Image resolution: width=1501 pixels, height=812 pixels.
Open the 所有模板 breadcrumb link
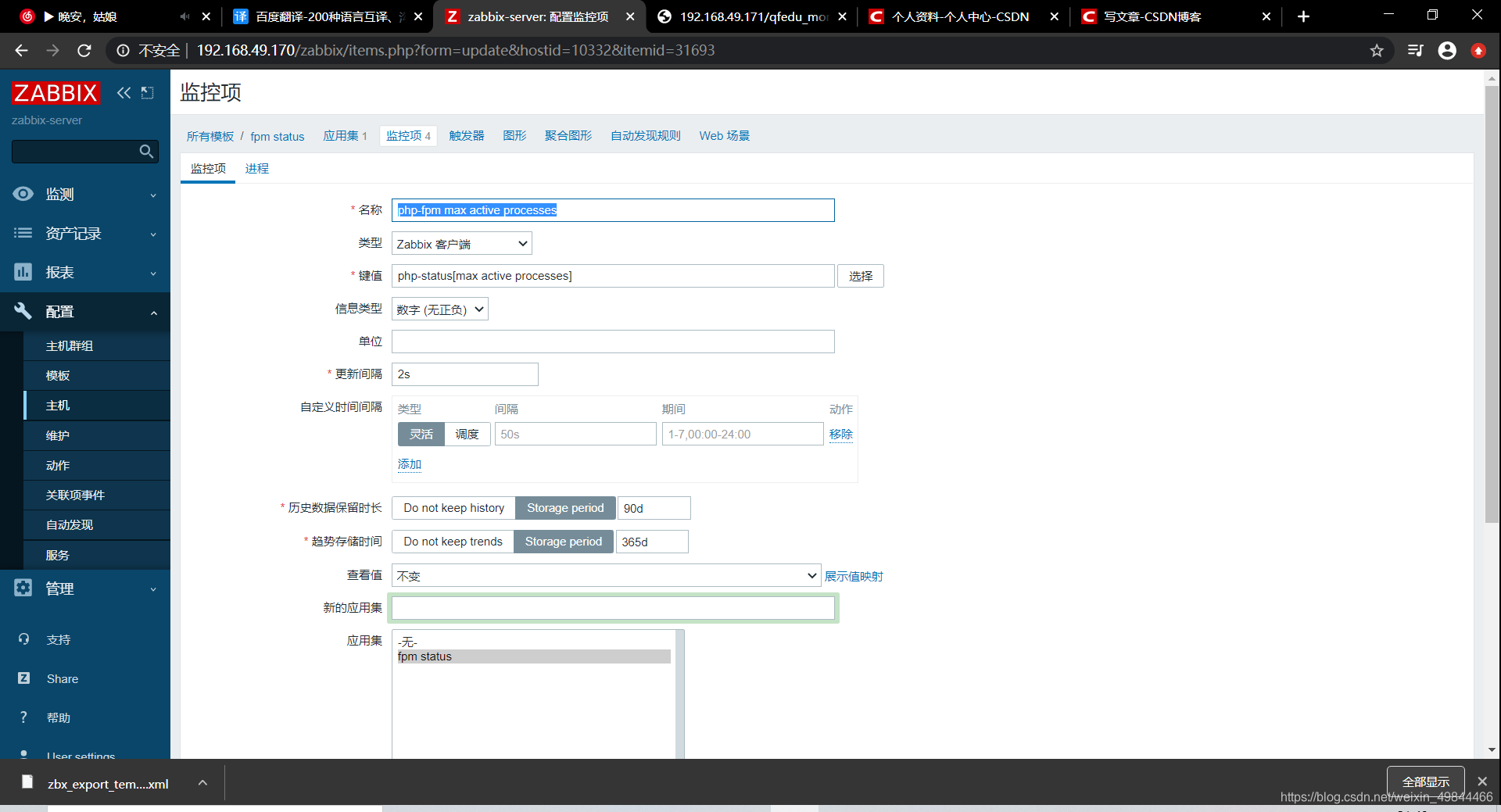(x=210, y=137)
